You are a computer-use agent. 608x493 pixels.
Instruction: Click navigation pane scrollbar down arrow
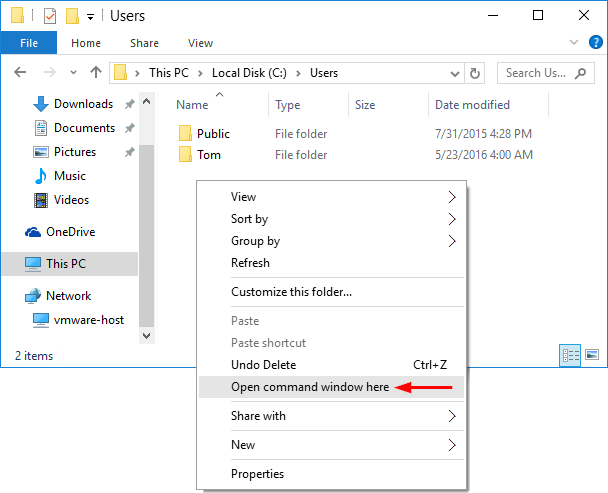[147, 336]
